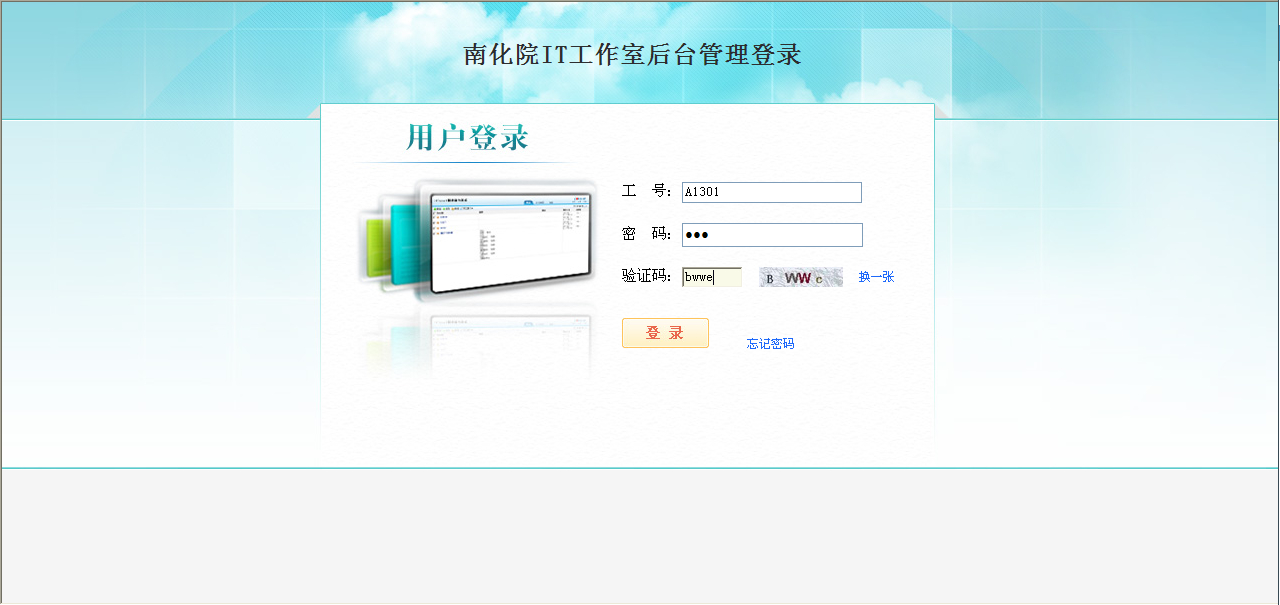Click the teal panel in the illustration
The width and height of the screenshot is (1280, 605).
(x=403, y=245)
